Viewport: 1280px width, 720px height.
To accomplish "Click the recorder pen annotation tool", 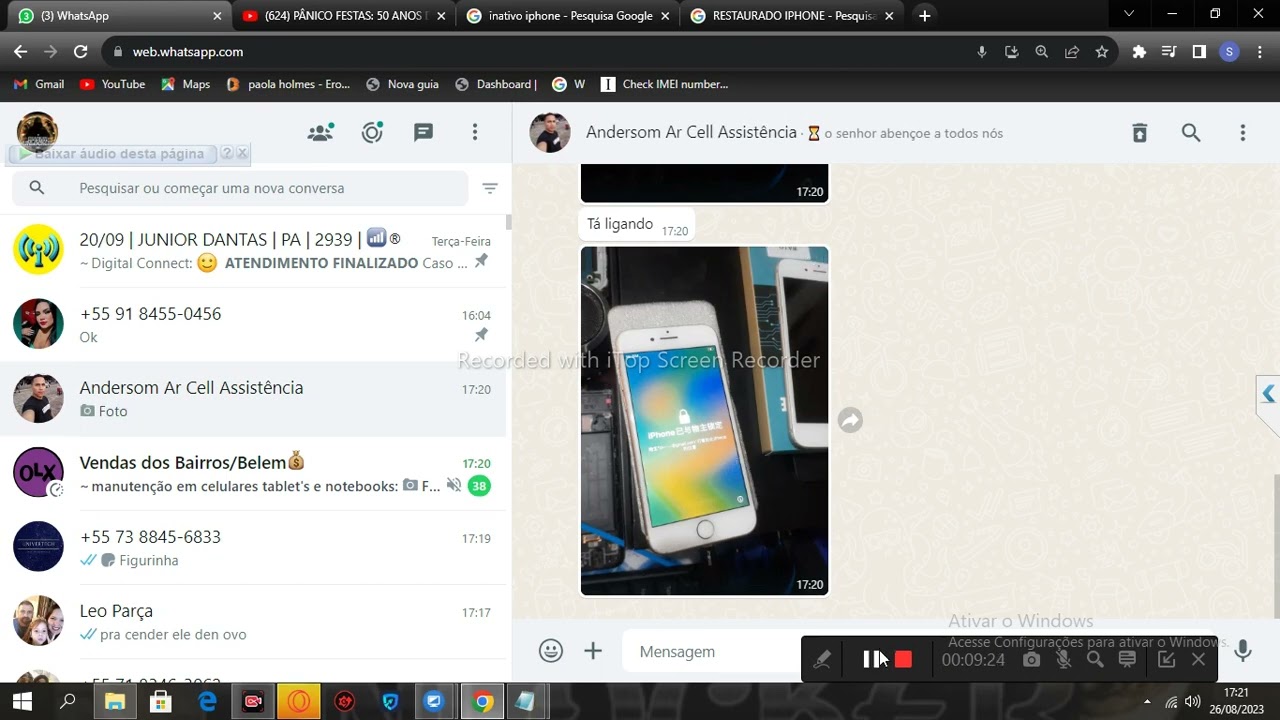I will pyautogui.click(x=822, y=659).
